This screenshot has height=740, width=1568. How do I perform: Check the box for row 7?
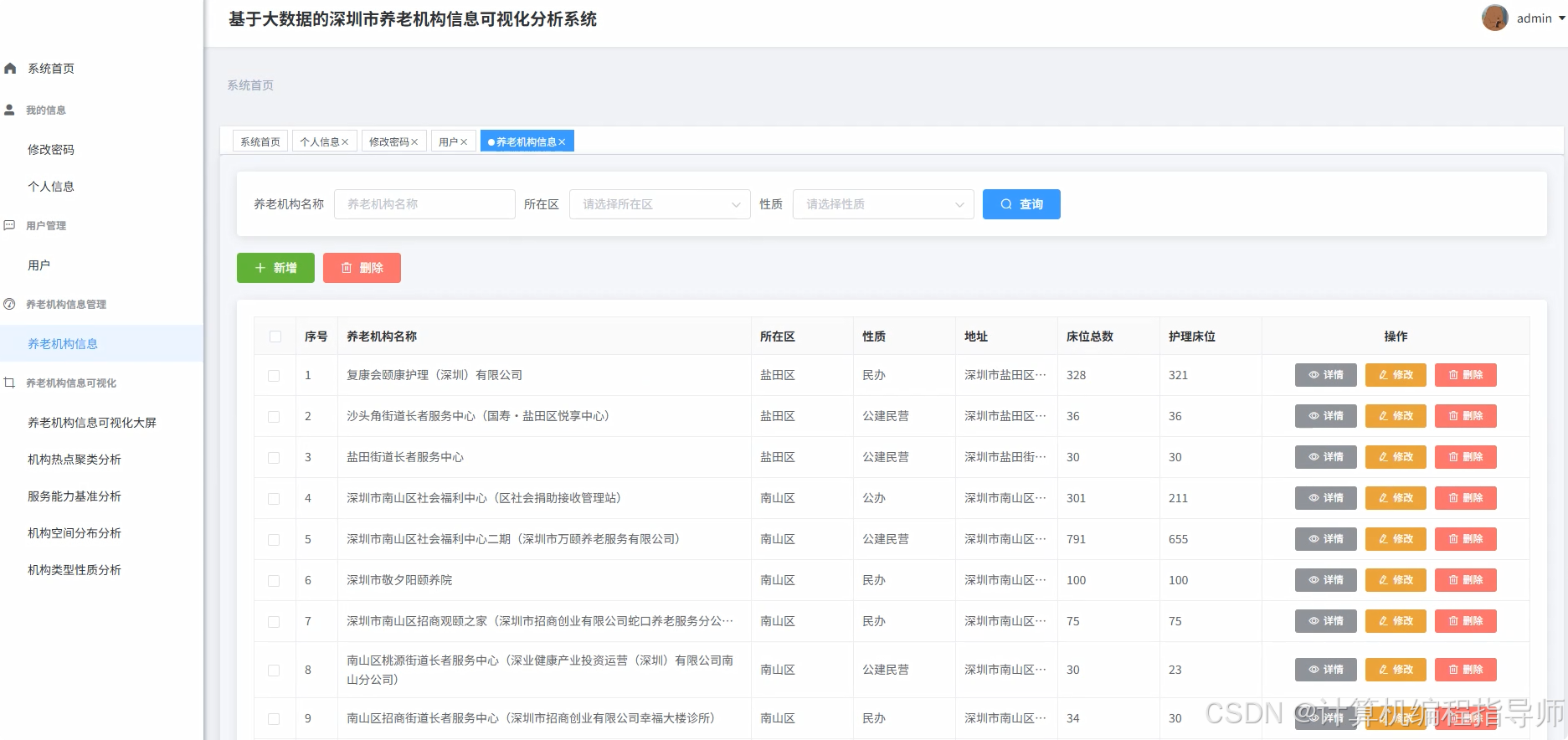point(274,622)
